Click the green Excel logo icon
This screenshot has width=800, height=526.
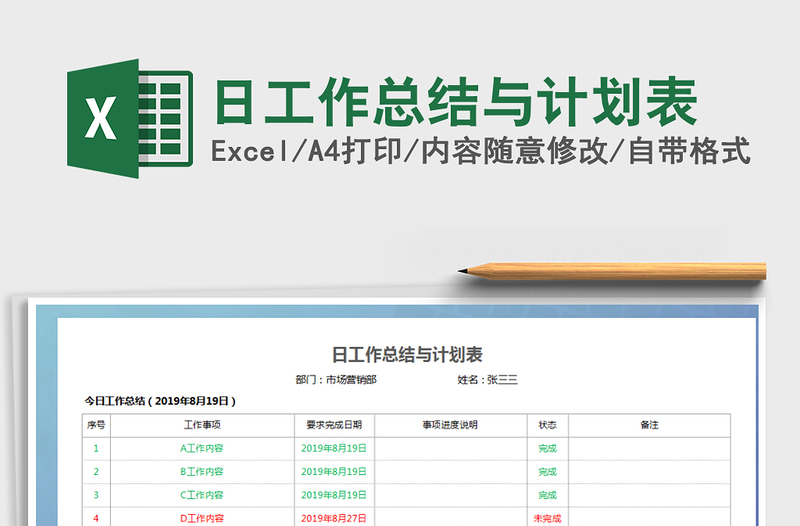(130, 118)
